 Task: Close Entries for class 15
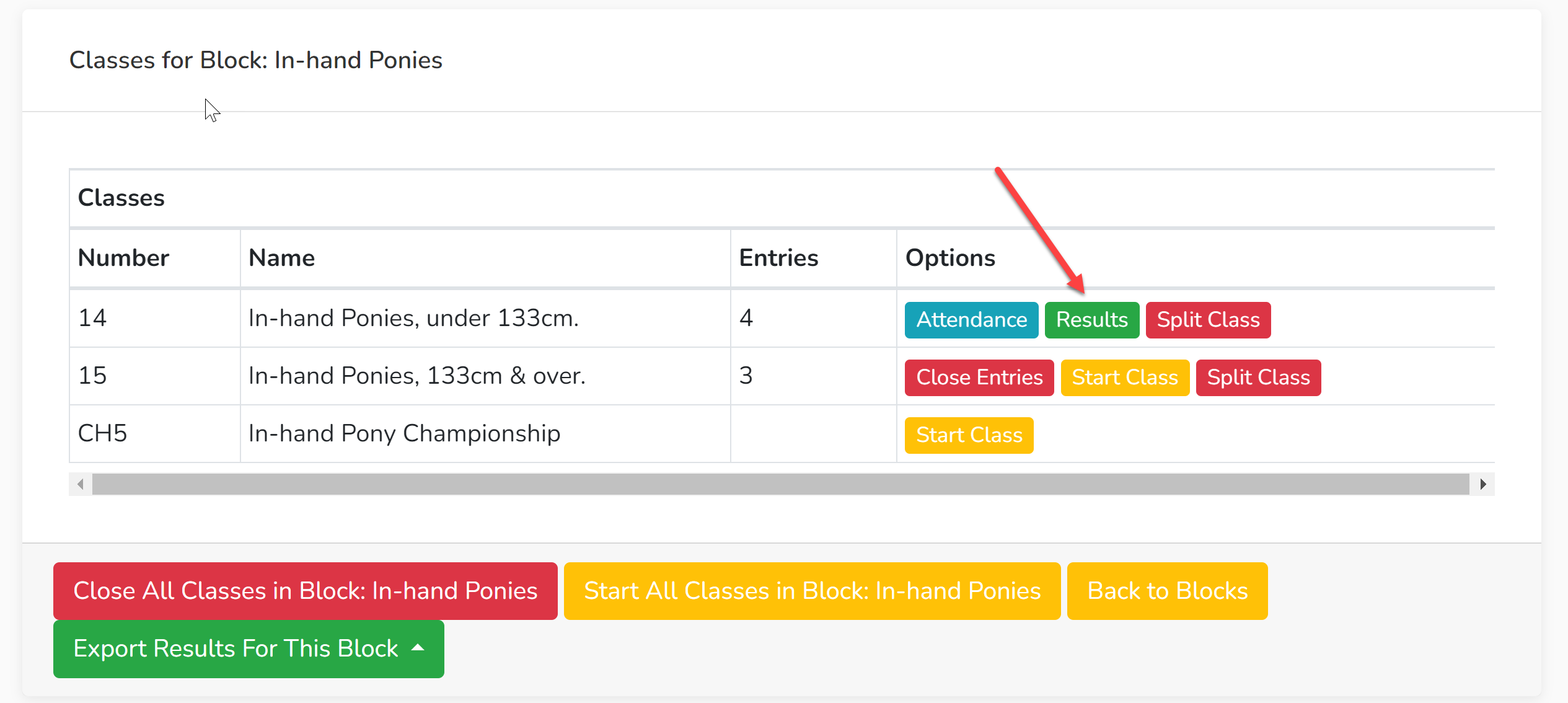pyautogui.click(x=979, y=378)
